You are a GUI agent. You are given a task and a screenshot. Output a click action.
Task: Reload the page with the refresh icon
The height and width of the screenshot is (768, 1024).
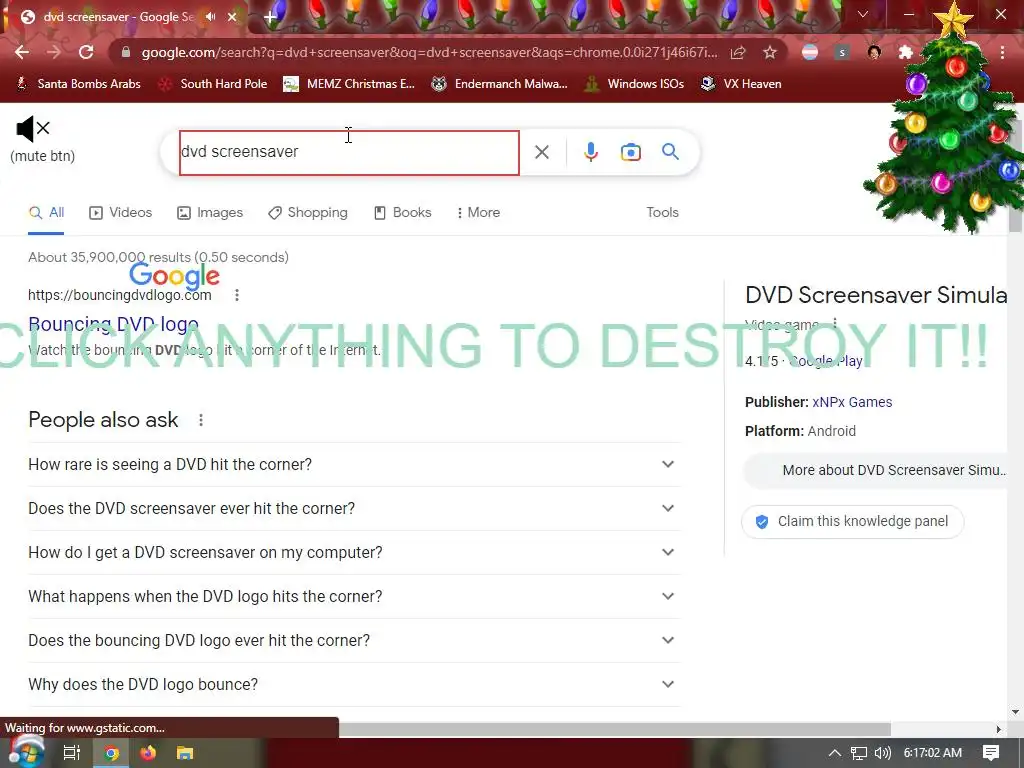pyautogui.click(x=86, y=52)
